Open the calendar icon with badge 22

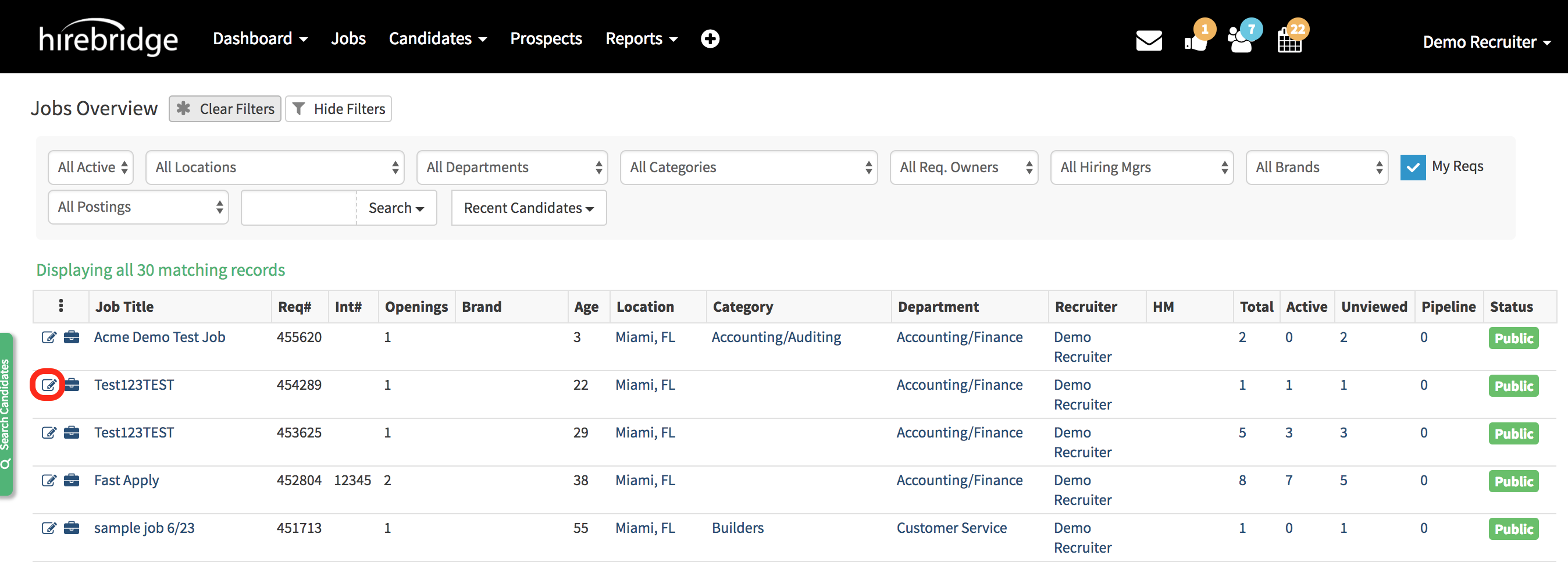tap(1289, 41)
